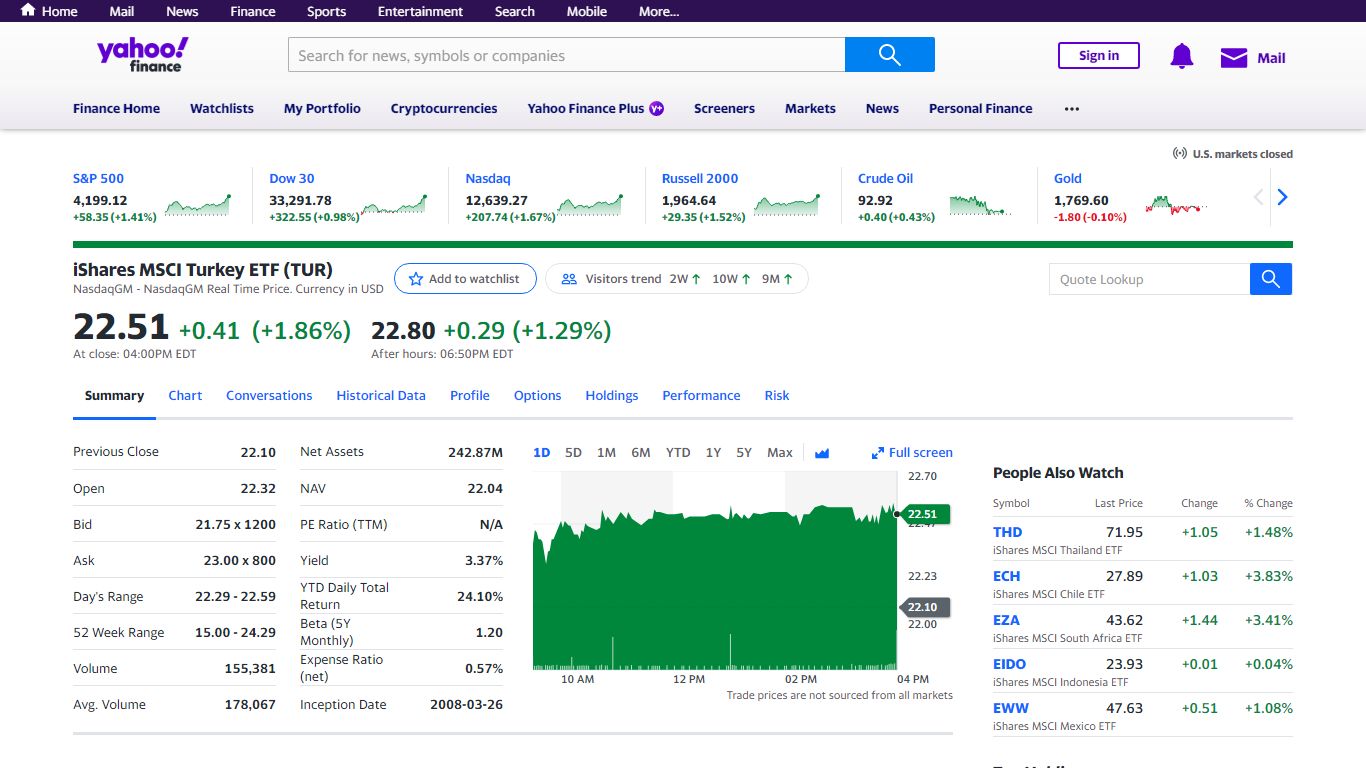Click the Sign in button
Screen dimensions: 1366x768
[1099, 56]
